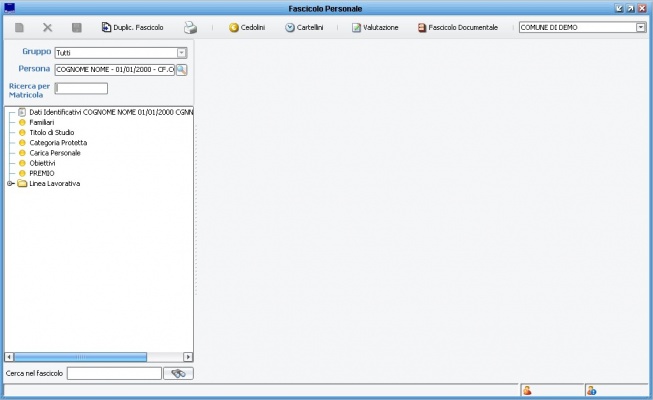Click Duplic. Fascicolo button
Viewport: 653px width, 400px height.
coord(132,28)
